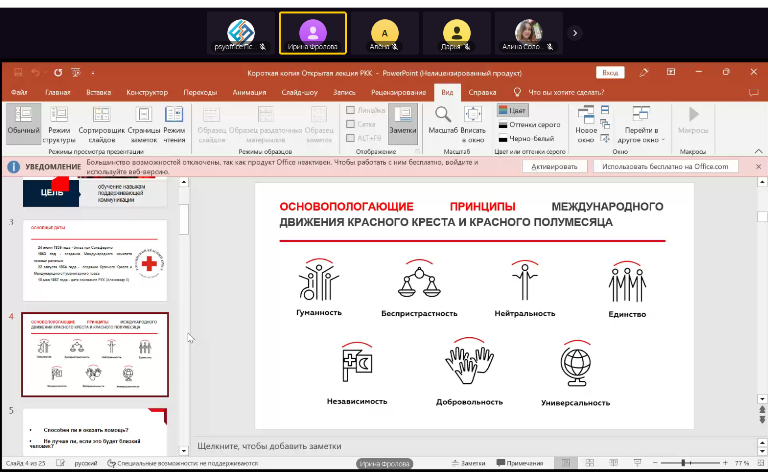Open the Quick Access Toolbar customize arrow
768x472 pixels.
click(x=91, y=73)
